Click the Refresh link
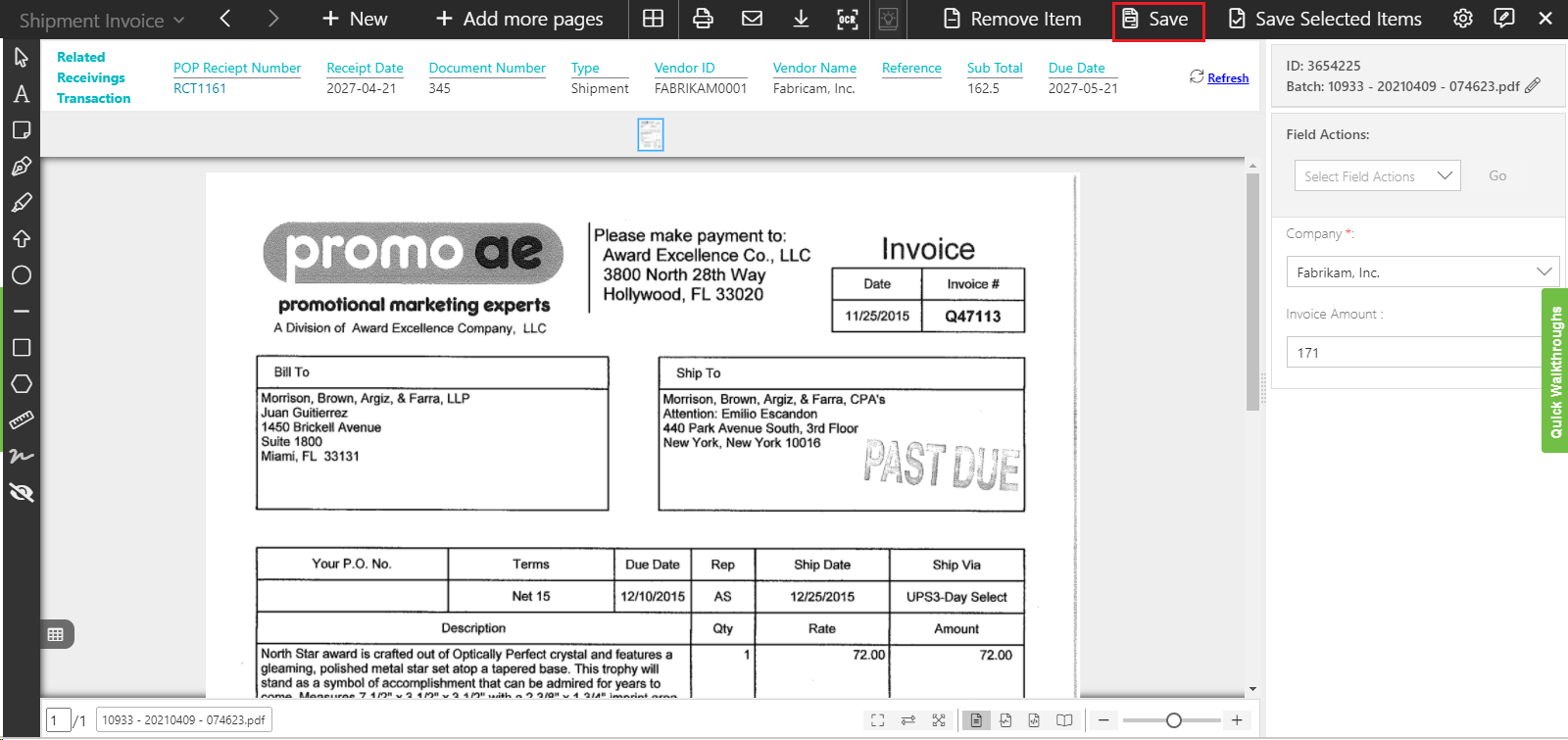The width and height of the screenshot is (1568, 740). 1227,77
